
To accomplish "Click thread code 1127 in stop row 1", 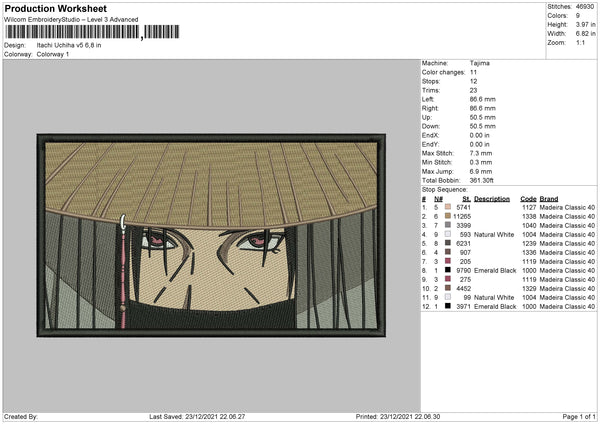I will tap(529, 207).
